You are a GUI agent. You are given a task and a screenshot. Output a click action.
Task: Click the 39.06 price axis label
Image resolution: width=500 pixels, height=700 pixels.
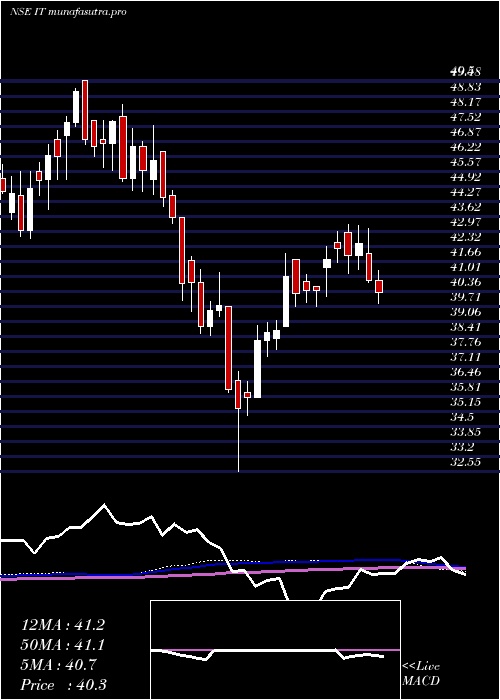tap(465, 312)
